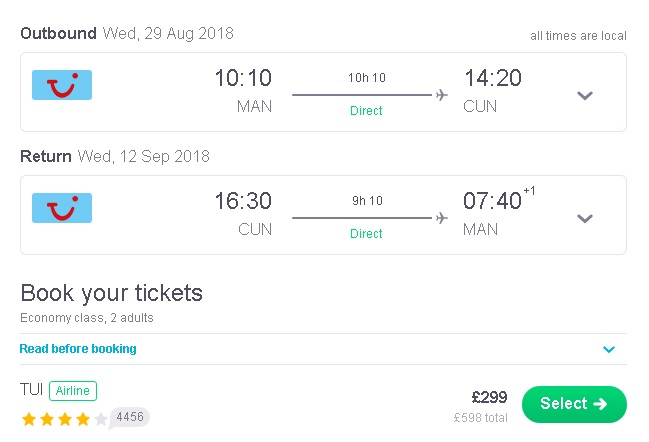Image resolution: width=649 pixels, height=442 pixels.
Task: Click the first gold rating star
Action: tap(29, 419)
